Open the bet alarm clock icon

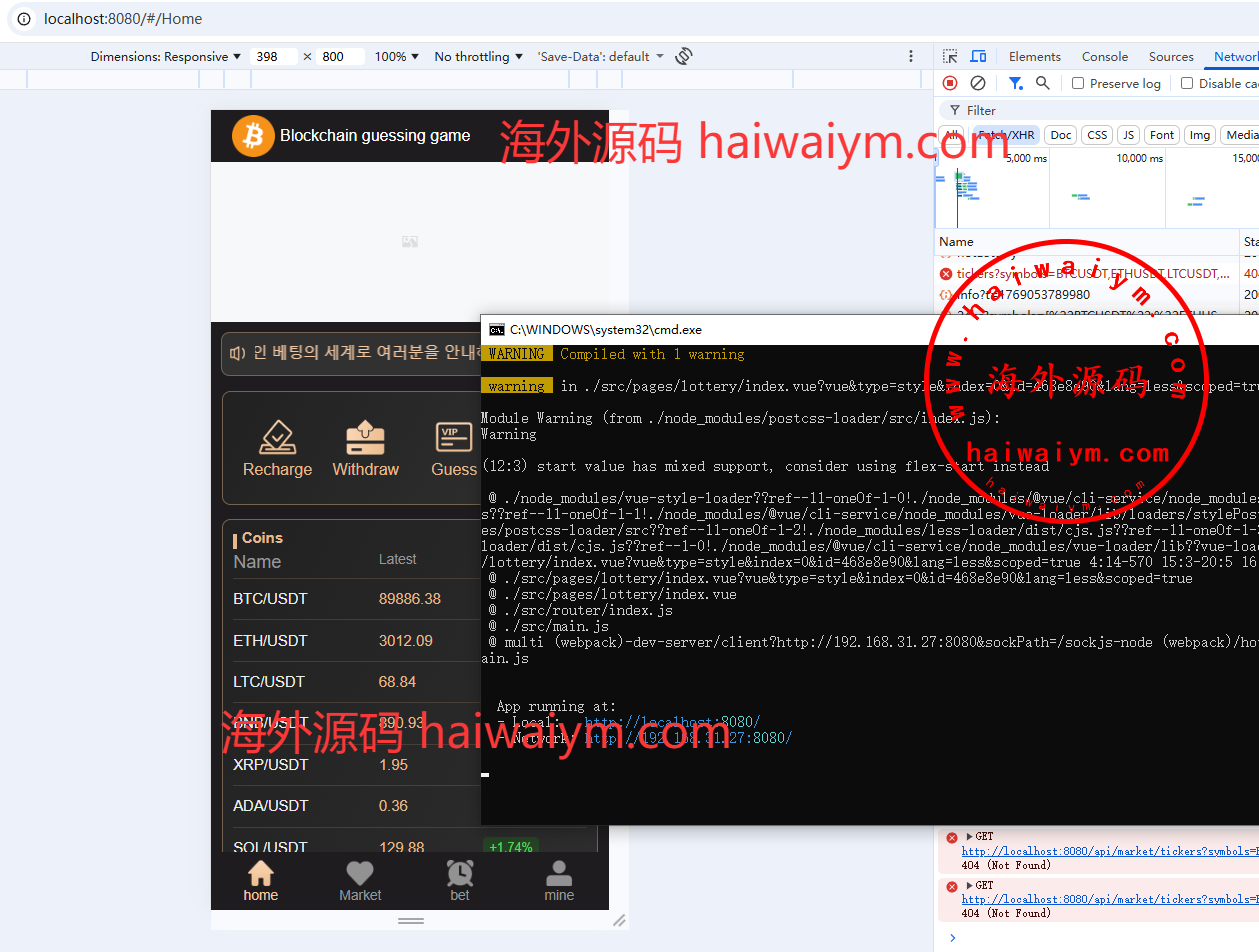coord(460,873)
